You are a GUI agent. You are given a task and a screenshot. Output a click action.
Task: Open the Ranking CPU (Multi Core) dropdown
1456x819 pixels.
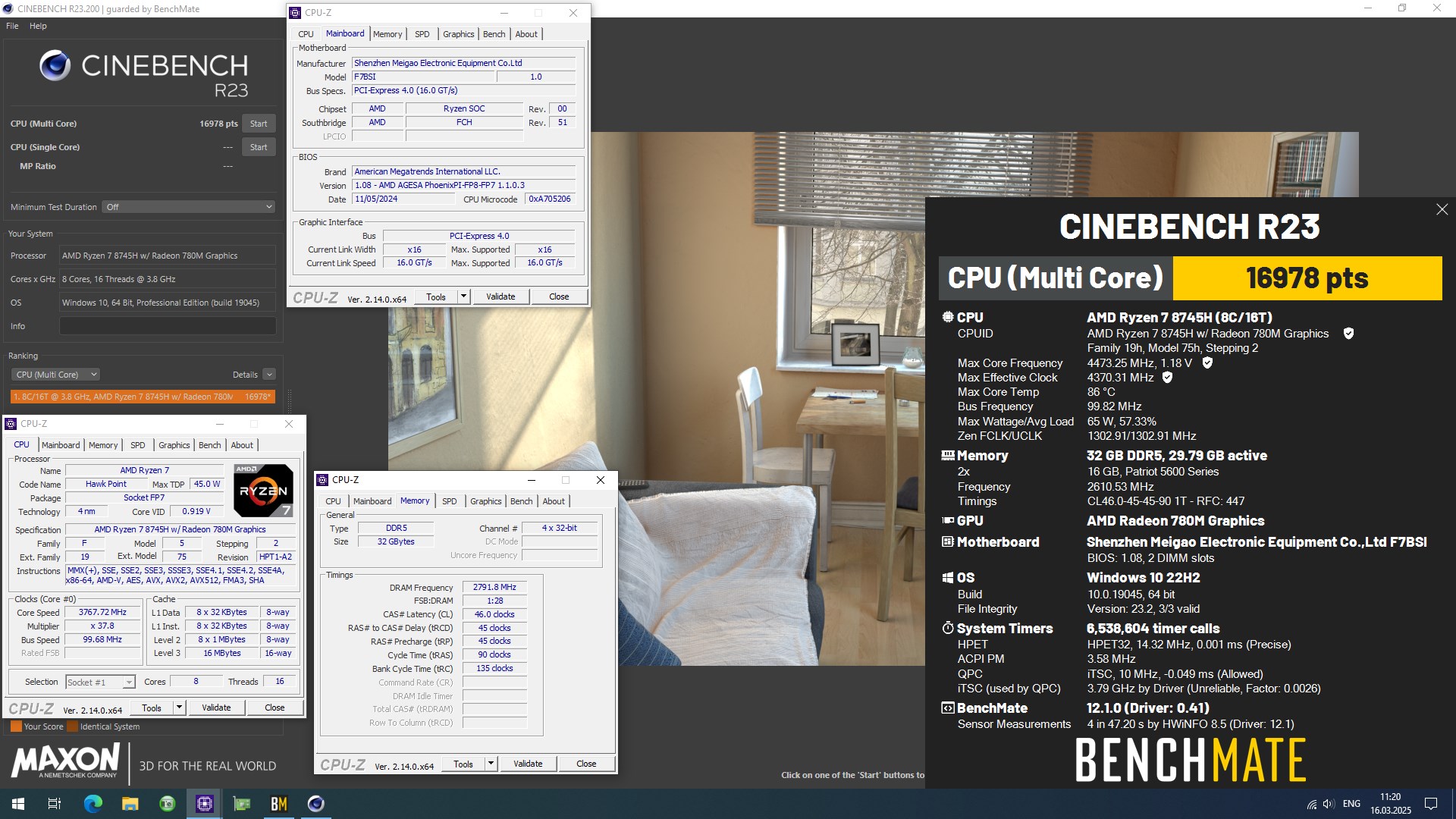tap(55, 375)
